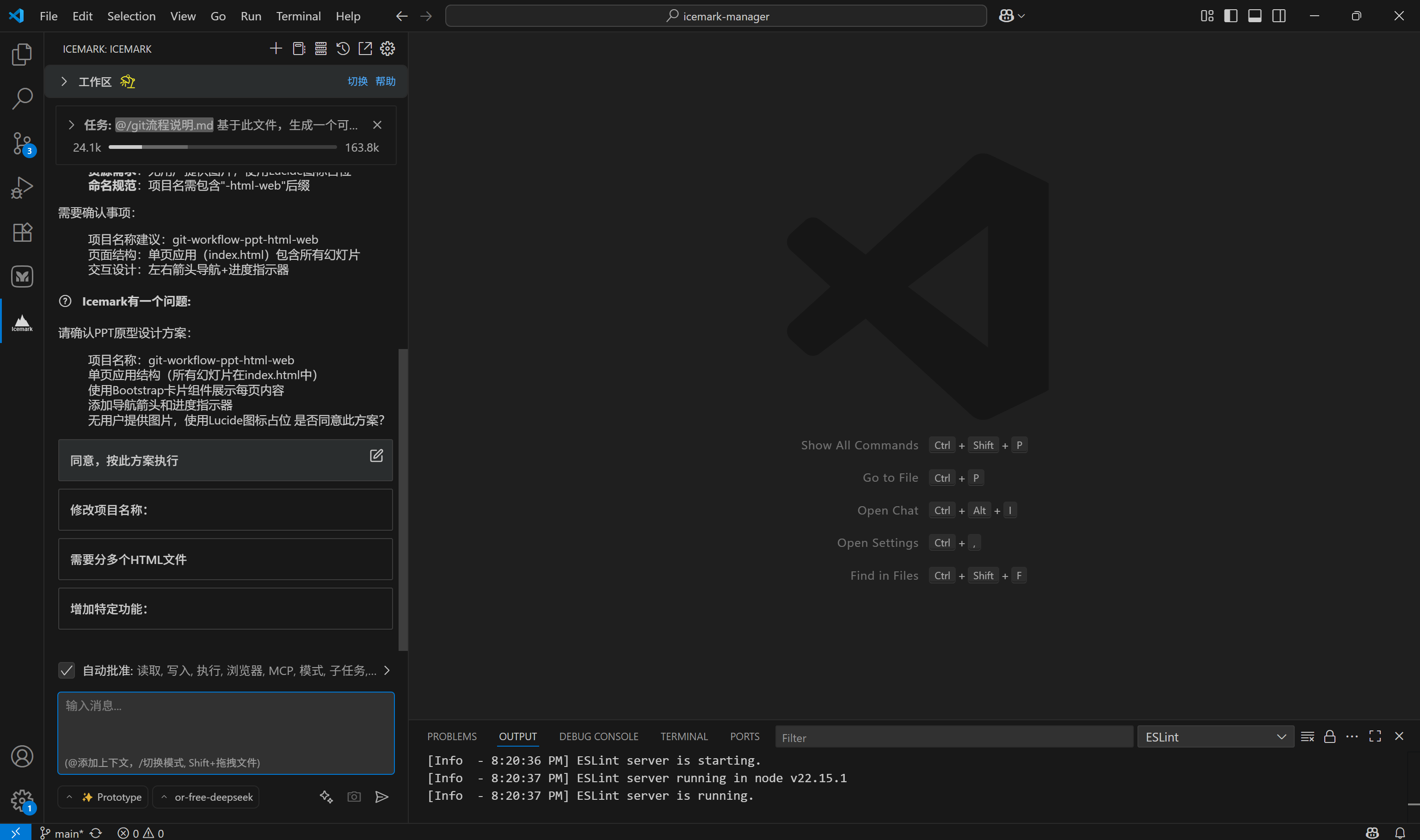Open the Selection menu
The width and height of the screenshot is (1420, 840).
pos(131,16)
